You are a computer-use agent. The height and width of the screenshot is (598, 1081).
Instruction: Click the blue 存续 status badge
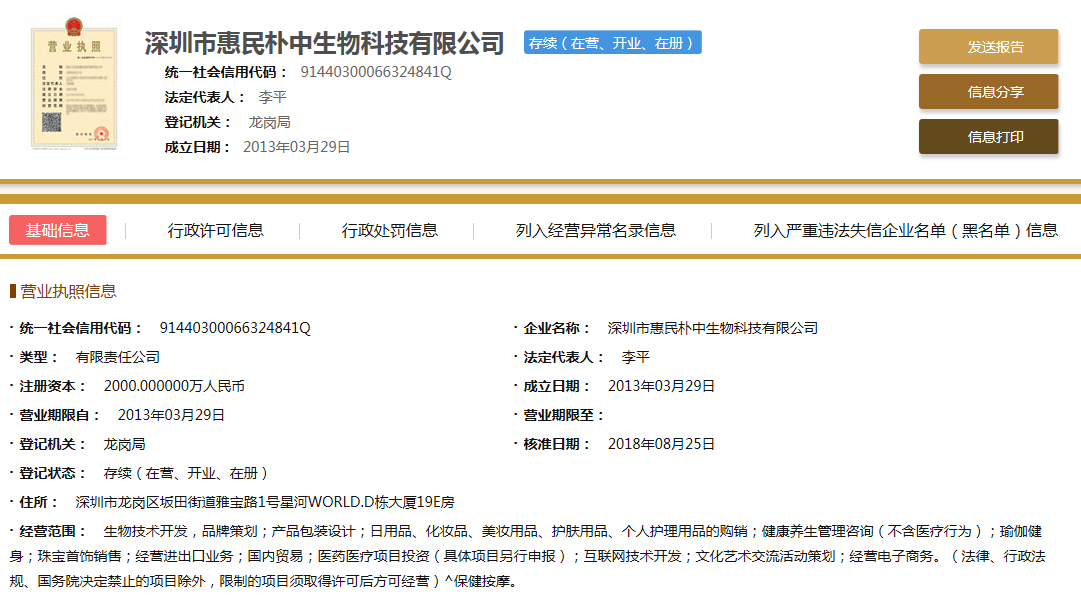tap(612, 43)
